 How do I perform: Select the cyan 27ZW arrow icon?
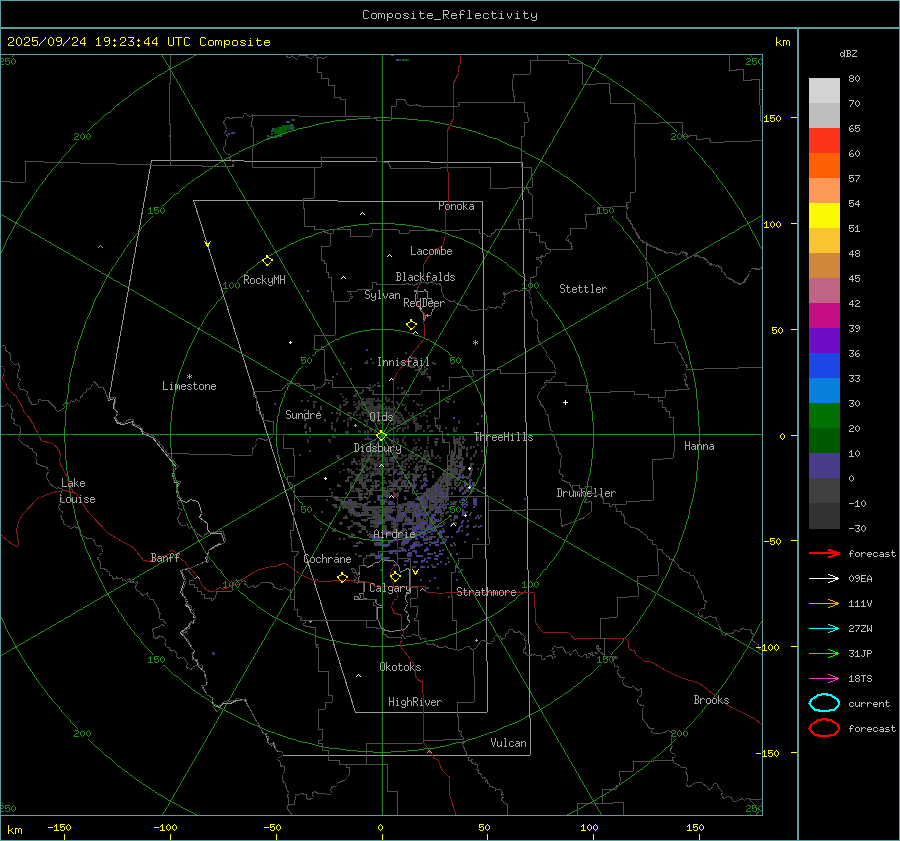pyautogui.click(x=824, y=628)
